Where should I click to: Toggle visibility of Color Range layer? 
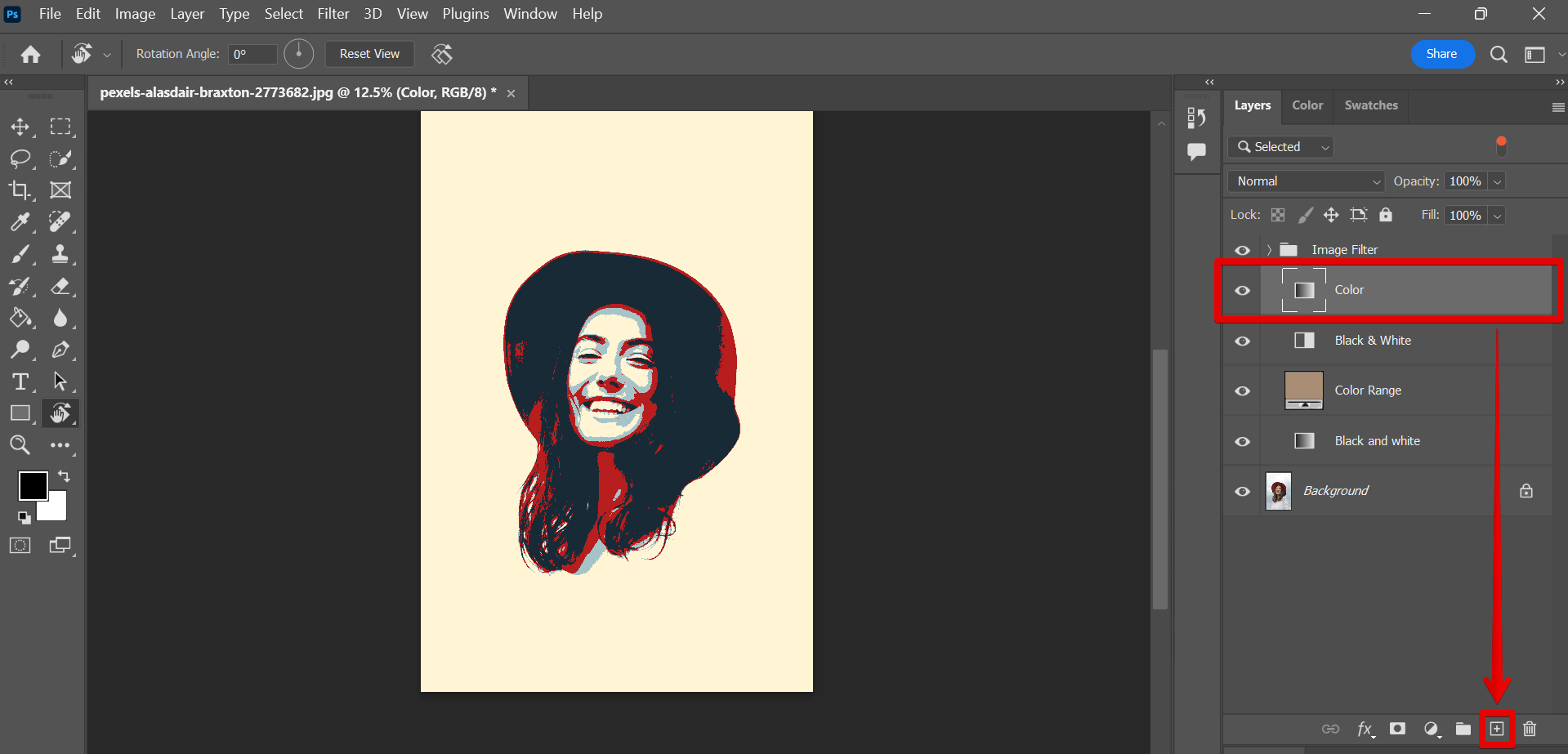[x=1242, y=390]
